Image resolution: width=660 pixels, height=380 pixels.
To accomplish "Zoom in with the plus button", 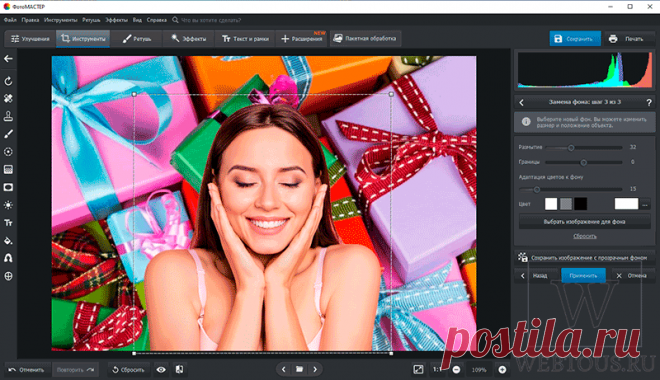I will (x=502, y=370).
